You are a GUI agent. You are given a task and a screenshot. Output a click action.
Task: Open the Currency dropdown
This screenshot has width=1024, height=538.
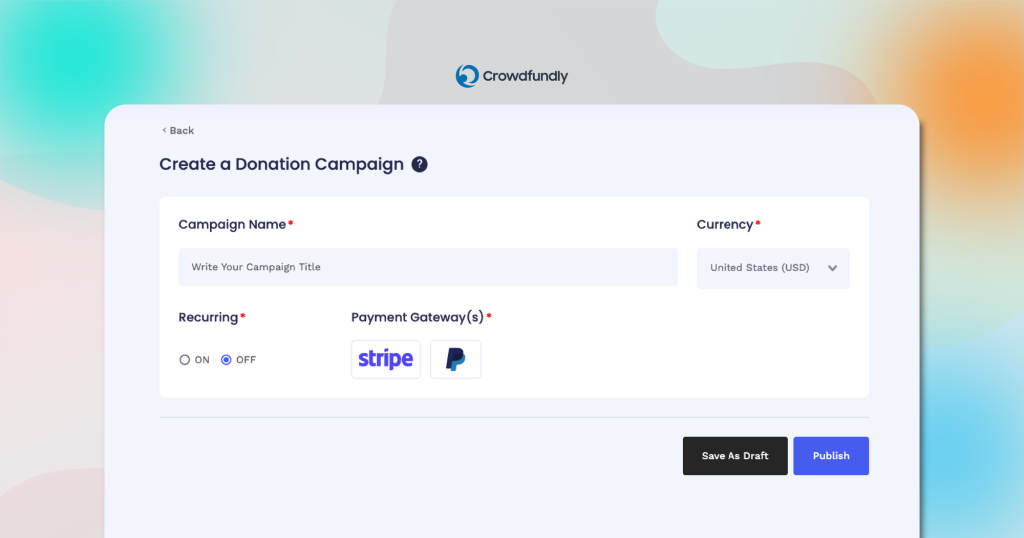pyautogui.click(x=773, y=268)
